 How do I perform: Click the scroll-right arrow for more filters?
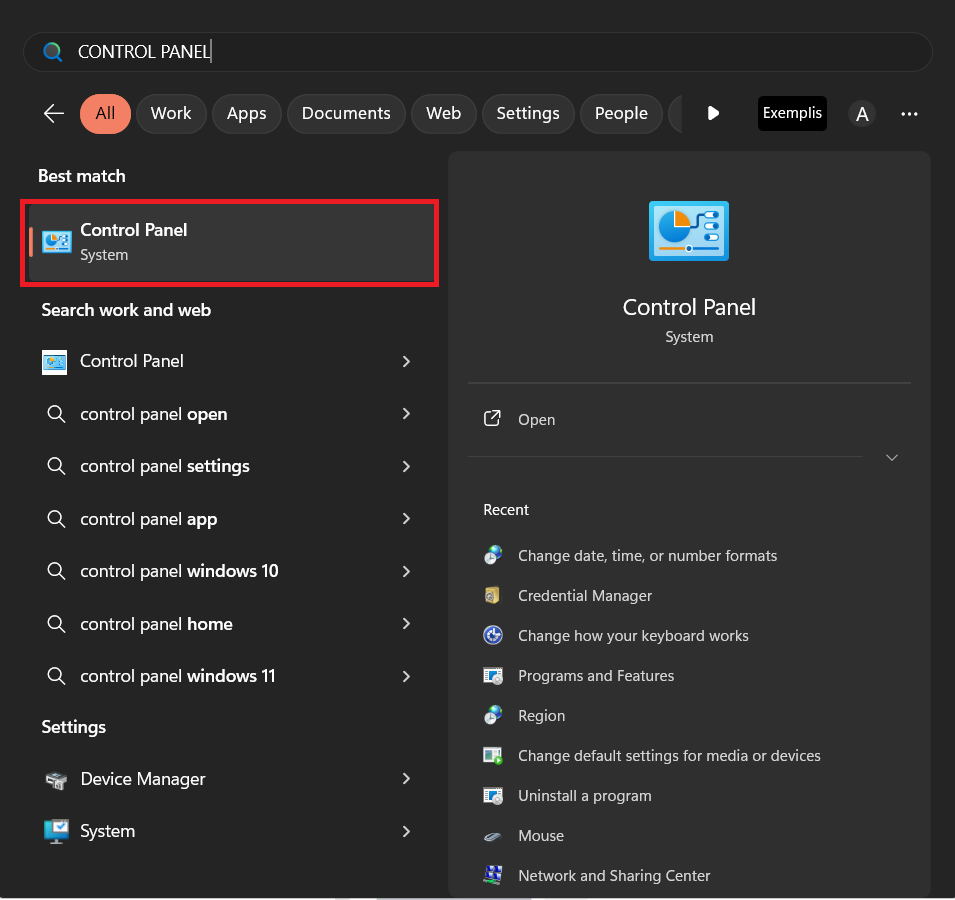point(713,113)
